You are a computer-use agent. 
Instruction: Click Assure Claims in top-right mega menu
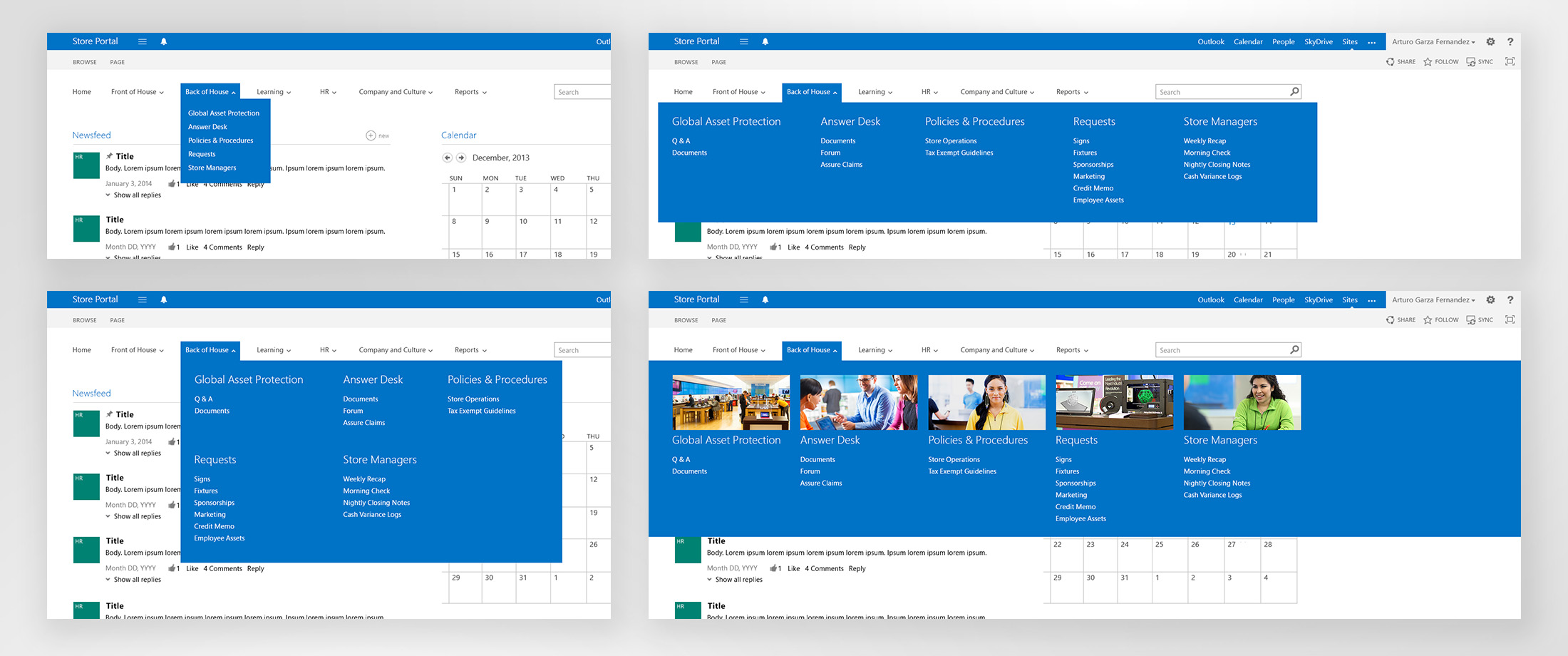[842, 165]
